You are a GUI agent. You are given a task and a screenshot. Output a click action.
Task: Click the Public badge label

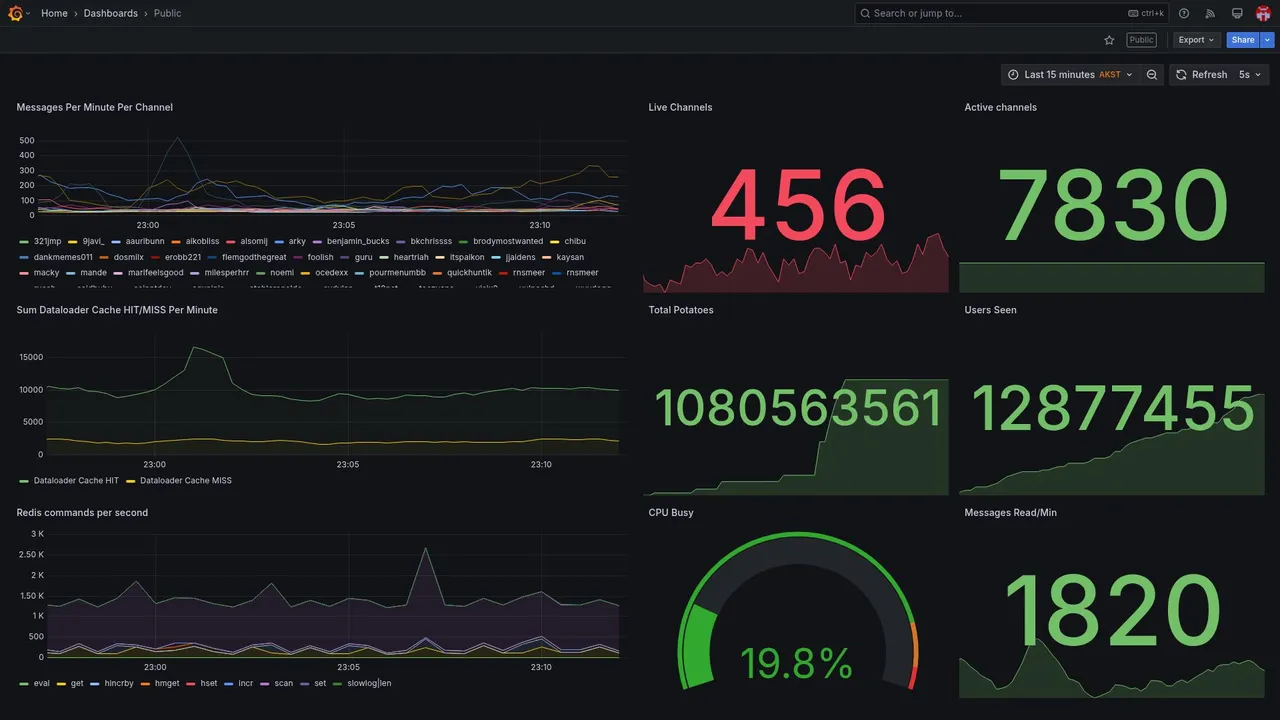pyautogui.click(x=1141, y=40)
